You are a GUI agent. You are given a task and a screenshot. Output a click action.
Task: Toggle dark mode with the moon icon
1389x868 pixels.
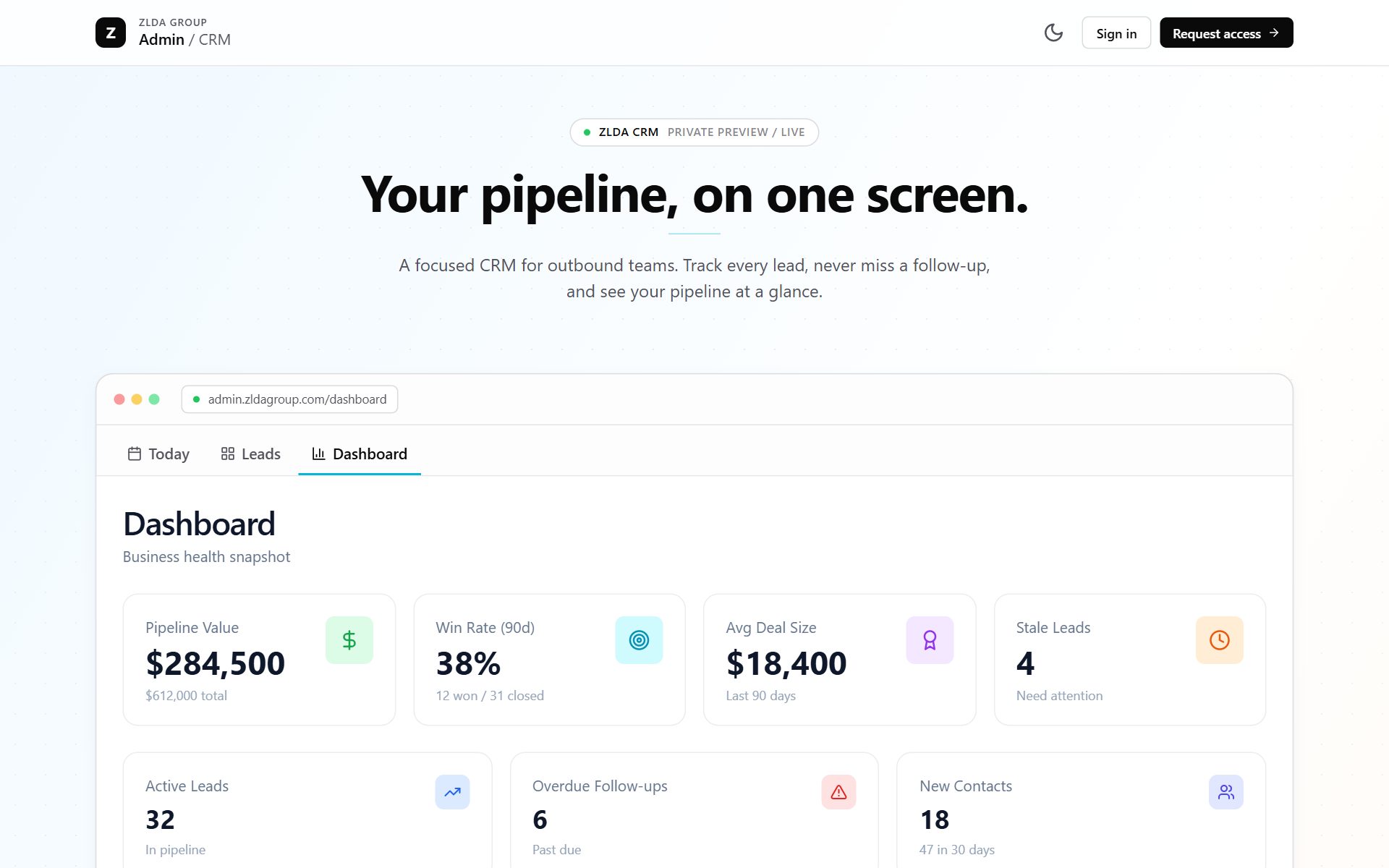pos(1053,33)
